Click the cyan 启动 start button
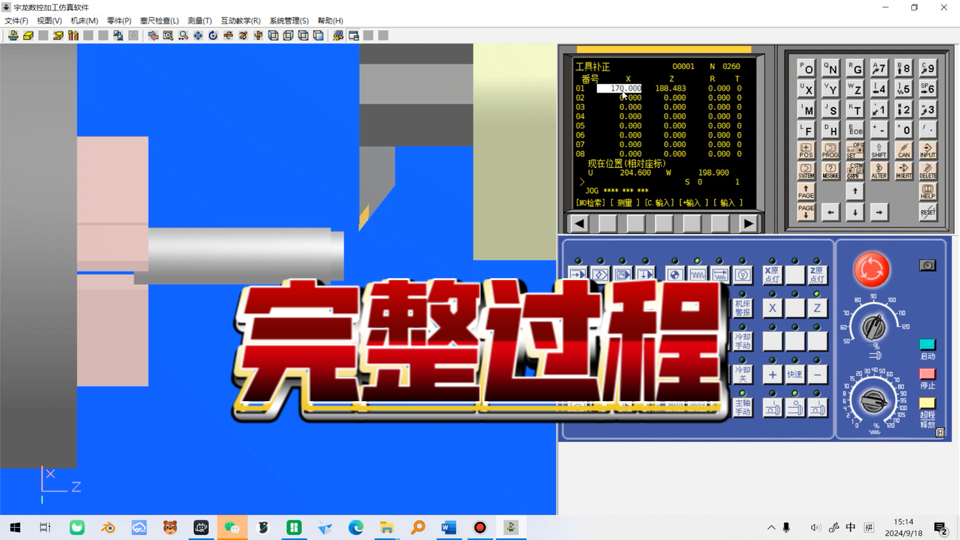The width and height of the screenshot is (960, 540). coord(928,344)
